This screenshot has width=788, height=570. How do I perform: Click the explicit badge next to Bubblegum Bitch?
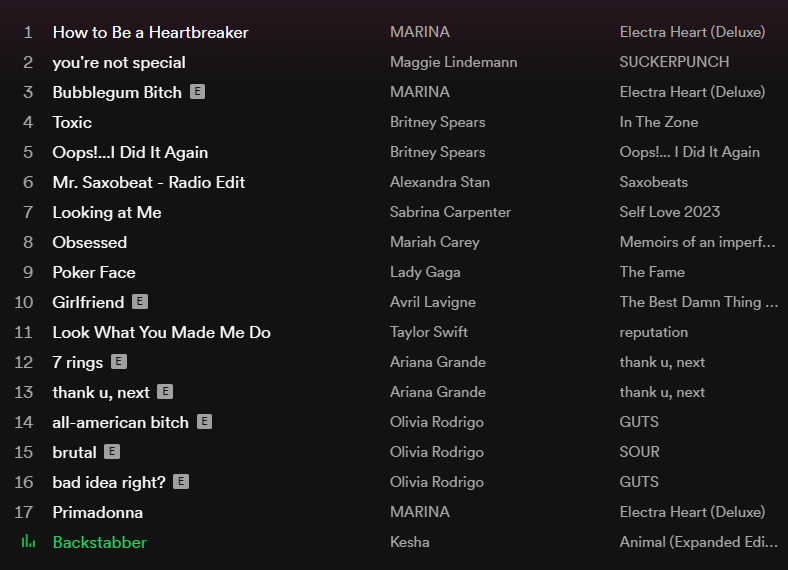198,92
